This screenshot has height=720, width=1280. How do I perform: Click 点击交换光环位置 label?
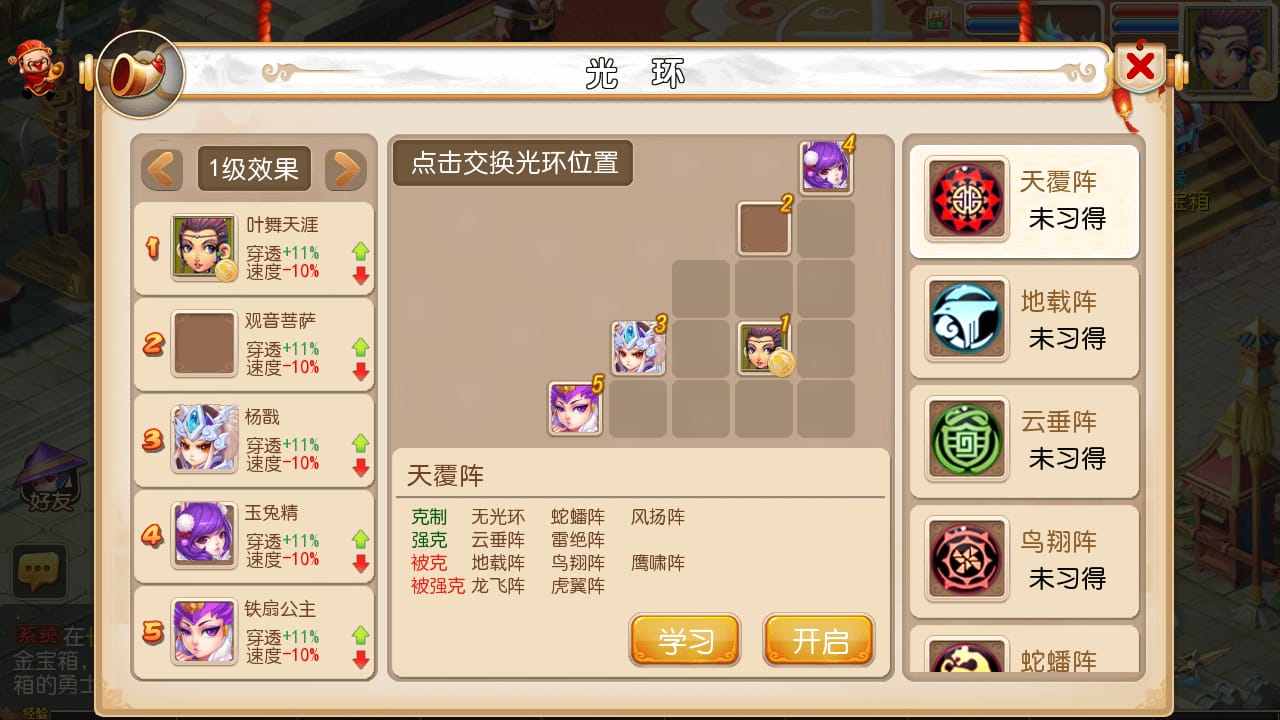coord(513,163)
